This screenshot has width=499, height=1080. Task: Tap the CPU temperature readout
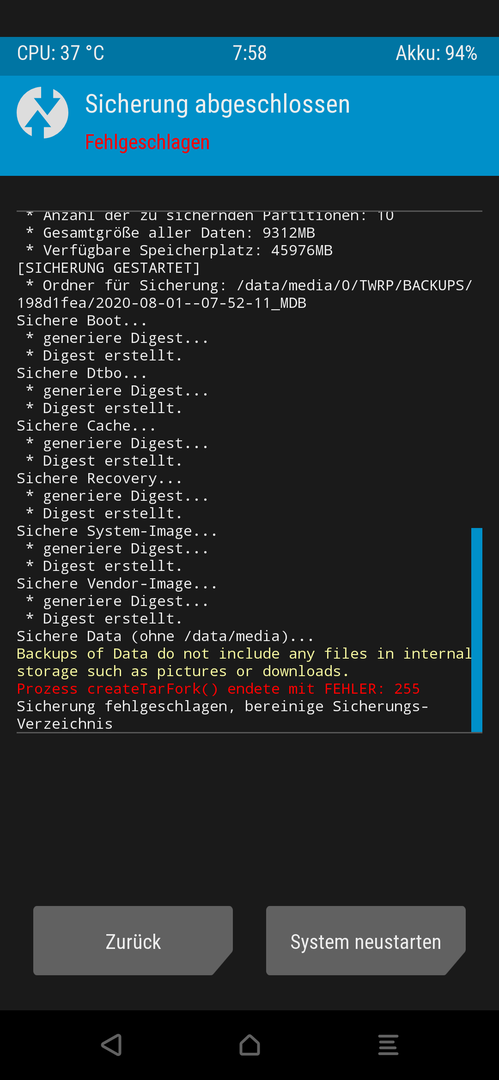pyautogui.click(x=61, y=54)
